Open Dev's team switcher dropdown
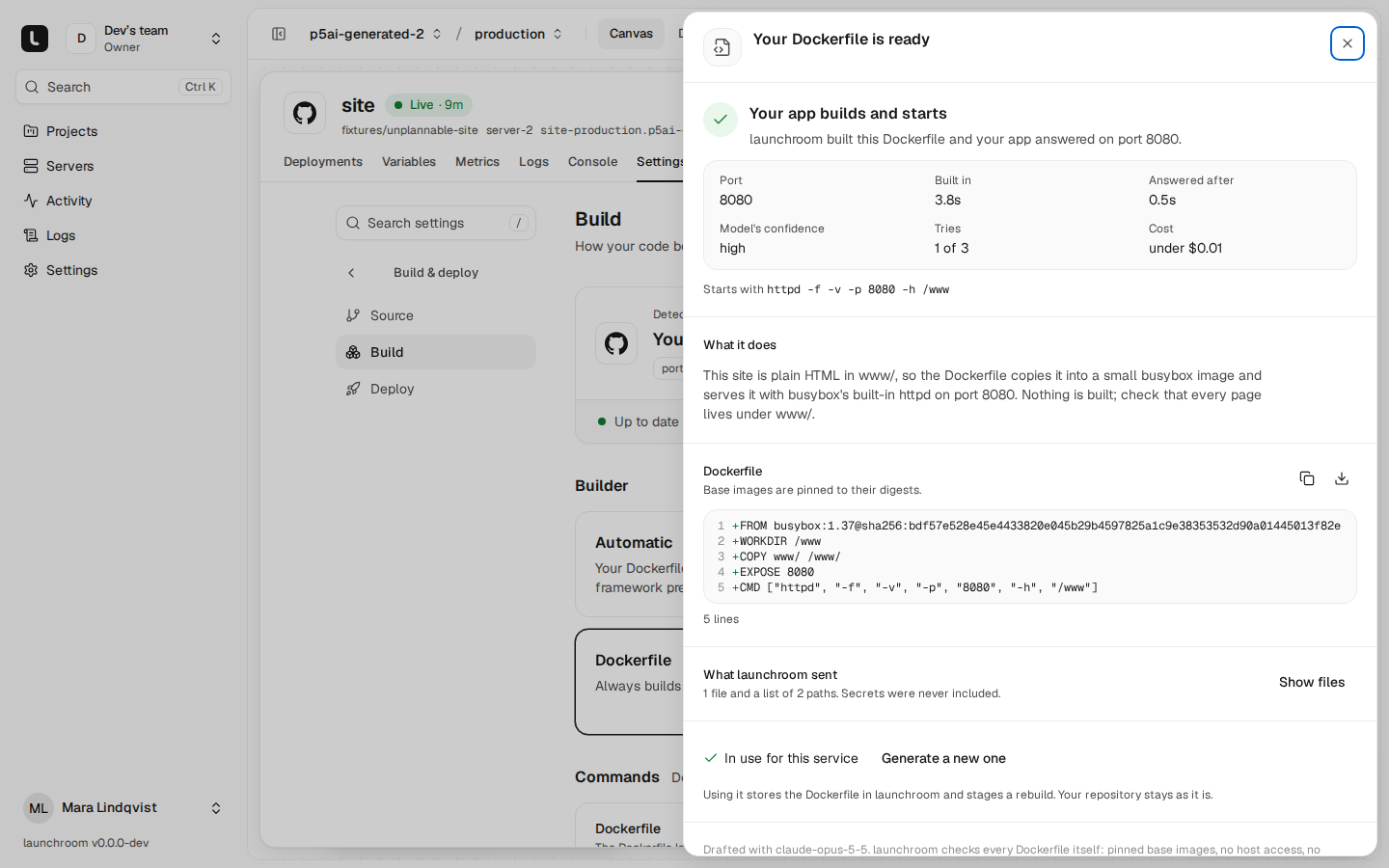 coord(146,39)
